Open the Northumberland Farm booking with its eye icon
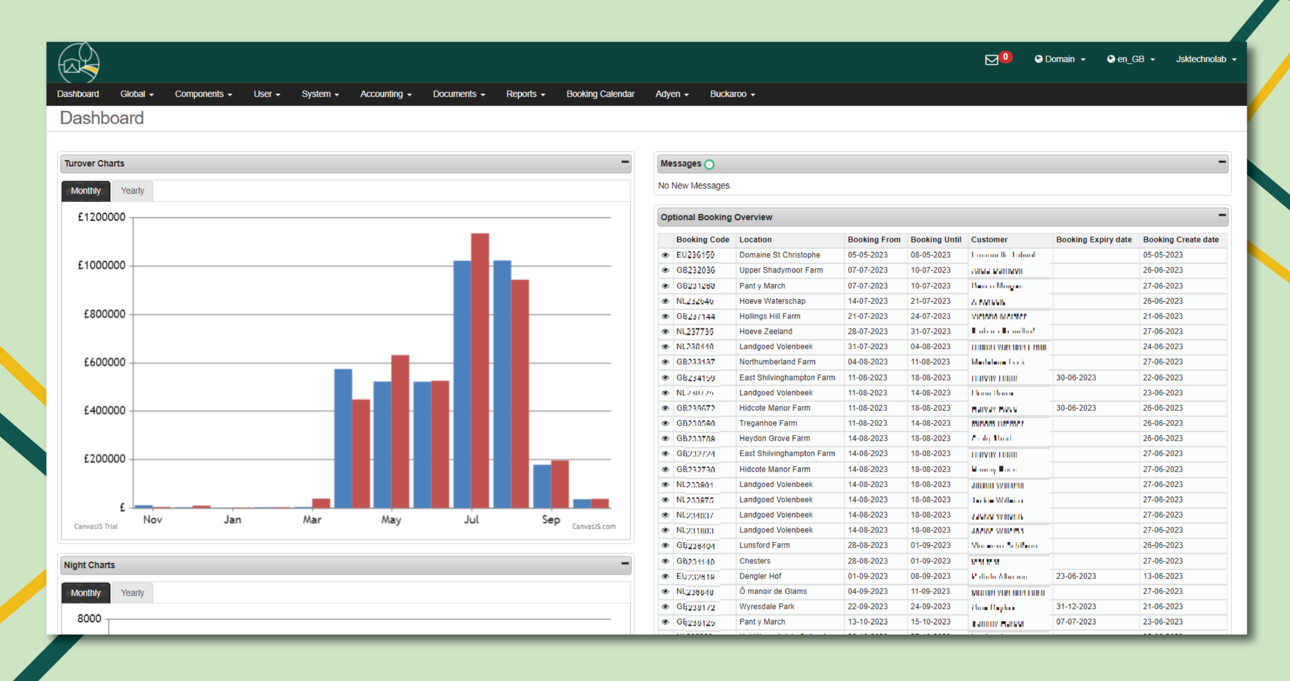 click(665, 363)
